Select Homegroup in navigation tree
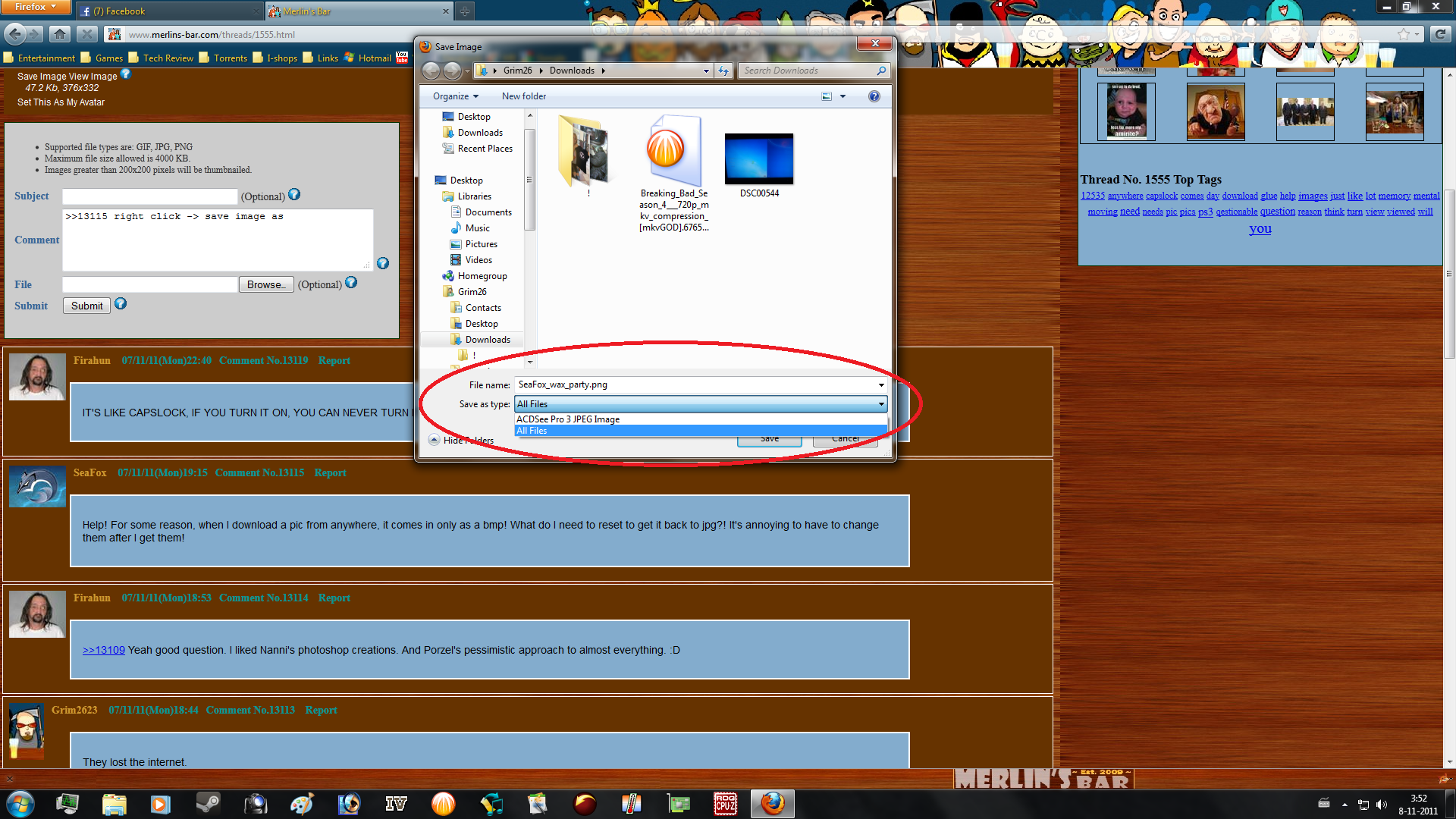This screenshot has width=1456, height=819. [x=475, y=276]
